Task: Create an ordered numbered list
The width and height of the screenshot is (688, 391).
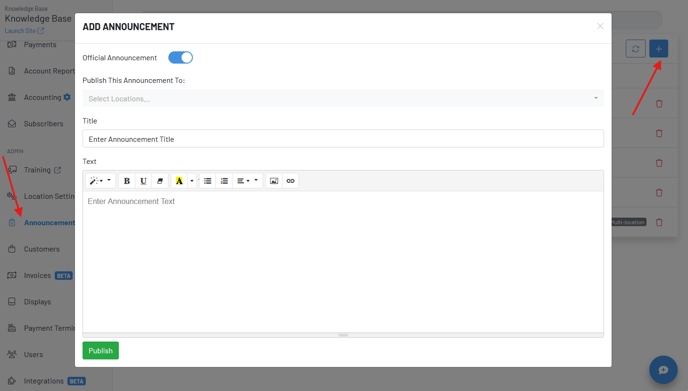Action: click(x=224, y=181)
